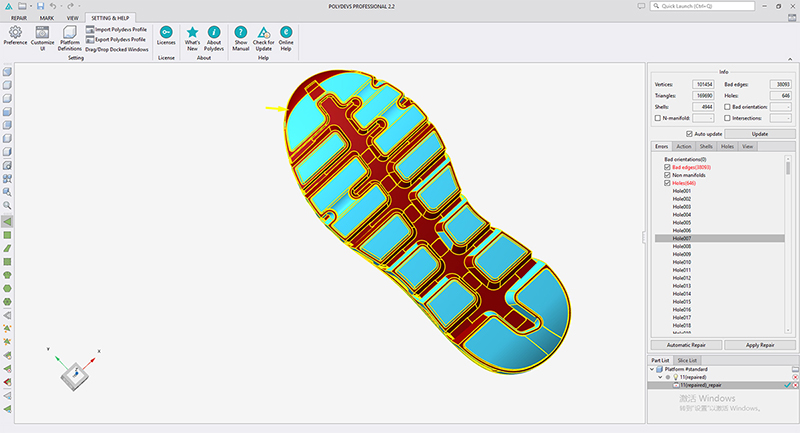Open the undo history dropdown arrow
The image size is (800, 433).
pyautogui.click(x=61, y=7)
